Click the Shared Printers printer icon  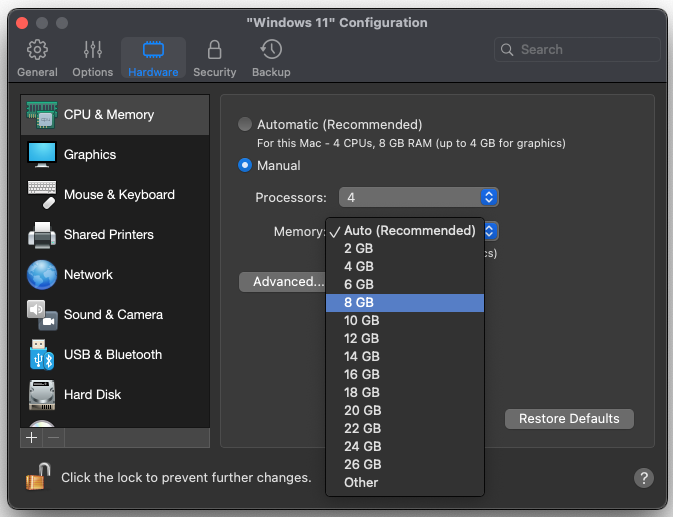coord(42,235)
